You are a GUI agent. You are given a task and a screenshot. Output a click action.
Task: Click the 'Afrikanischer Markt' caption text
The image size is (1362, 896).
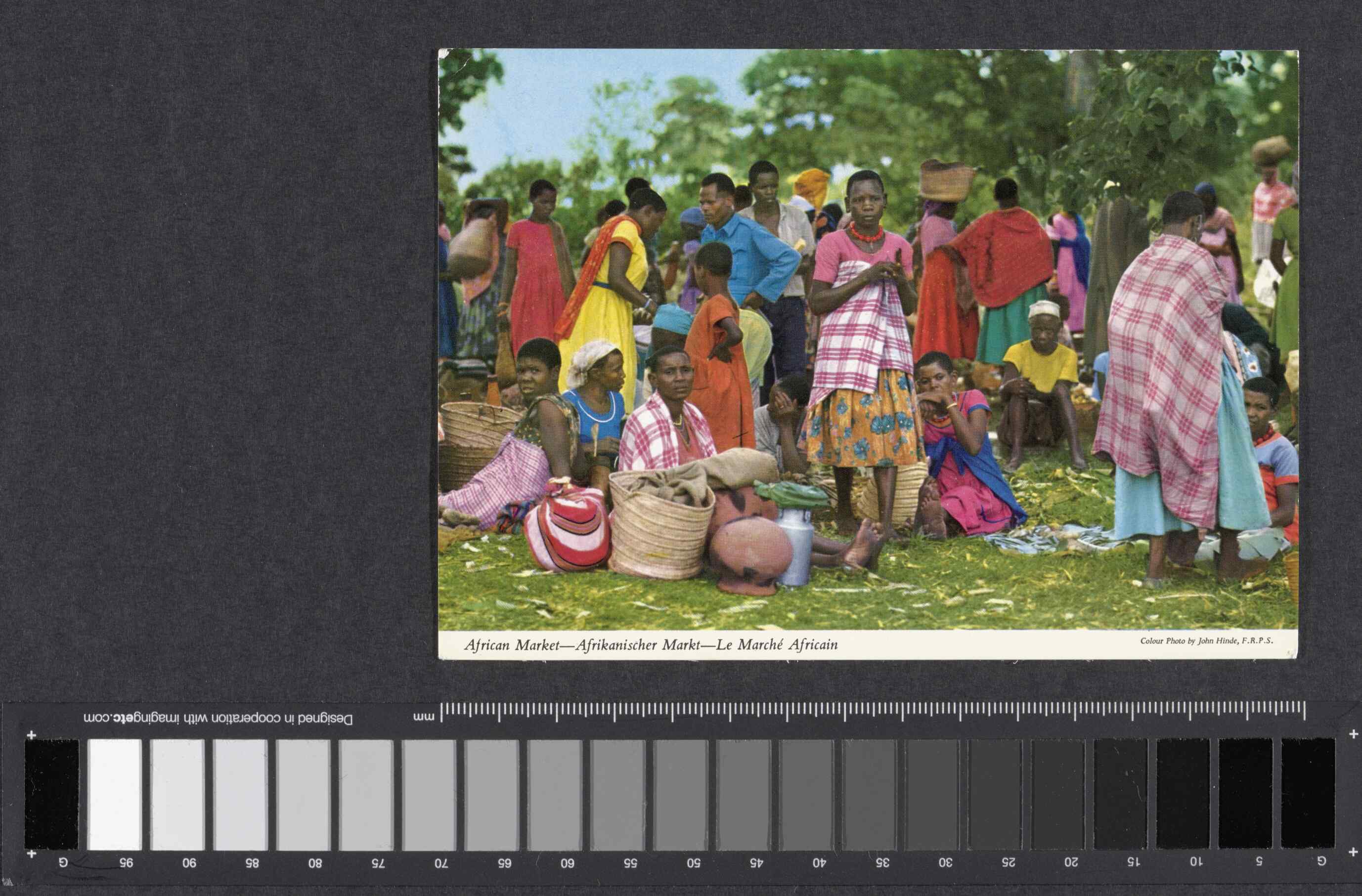click(x=638, y=645)
